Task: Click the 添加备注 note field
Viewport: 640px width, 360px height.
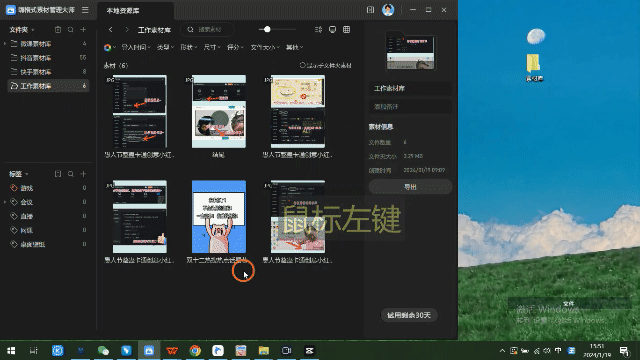Action: coord(410,107)
